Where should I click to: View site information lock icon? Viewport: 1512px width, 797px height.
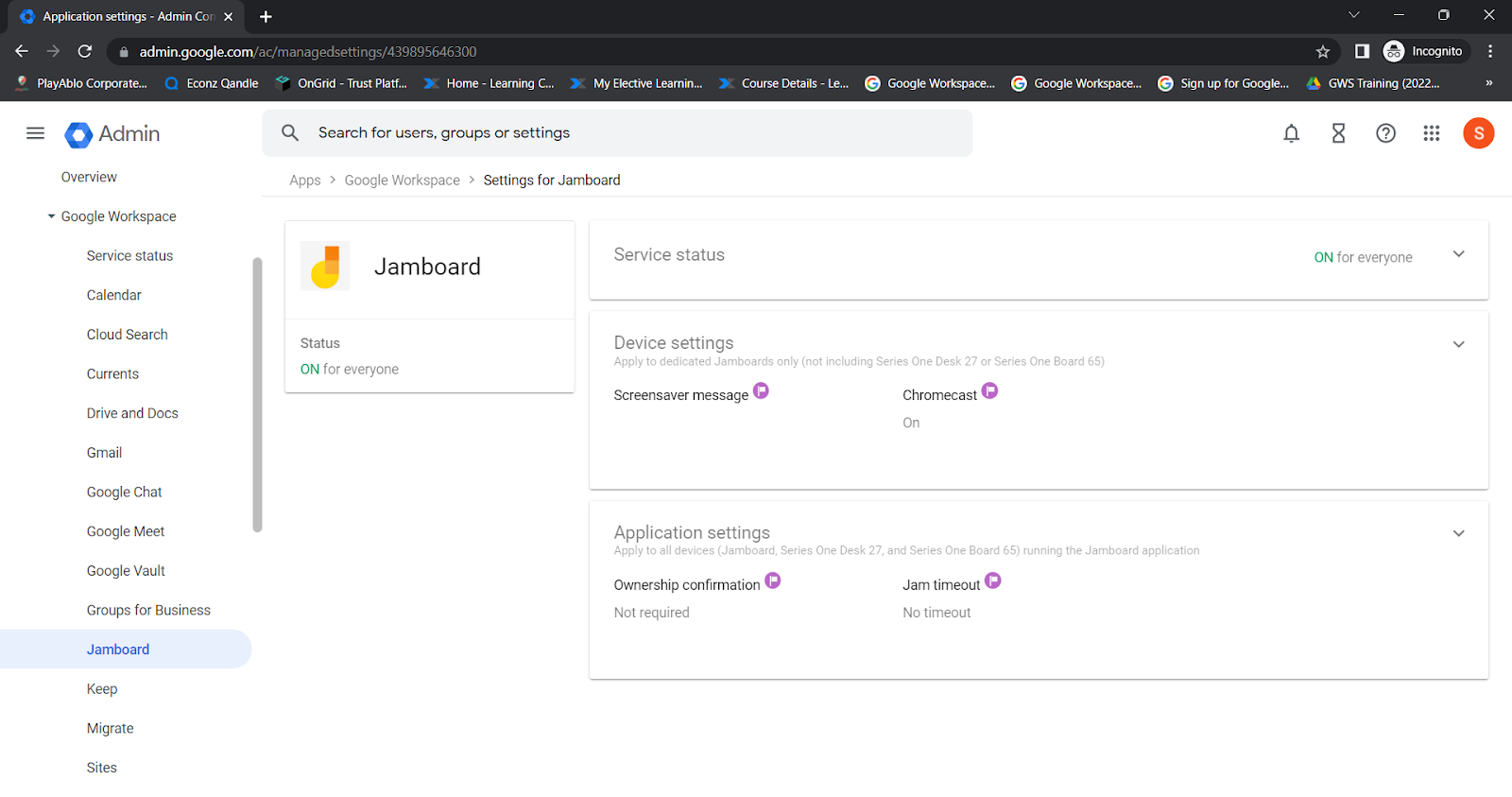coord(124,52)
